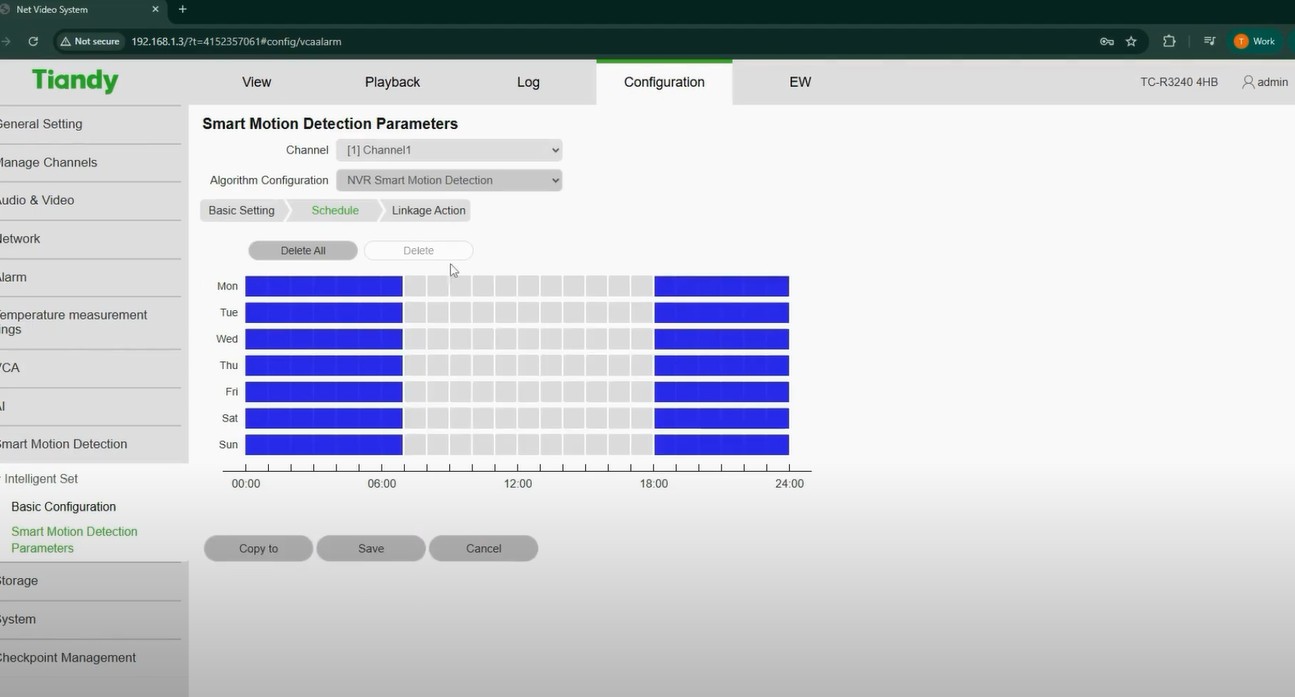Expand the Algorithm Configuration dropdown
The image size is (1295, 697).
(449, 180)
